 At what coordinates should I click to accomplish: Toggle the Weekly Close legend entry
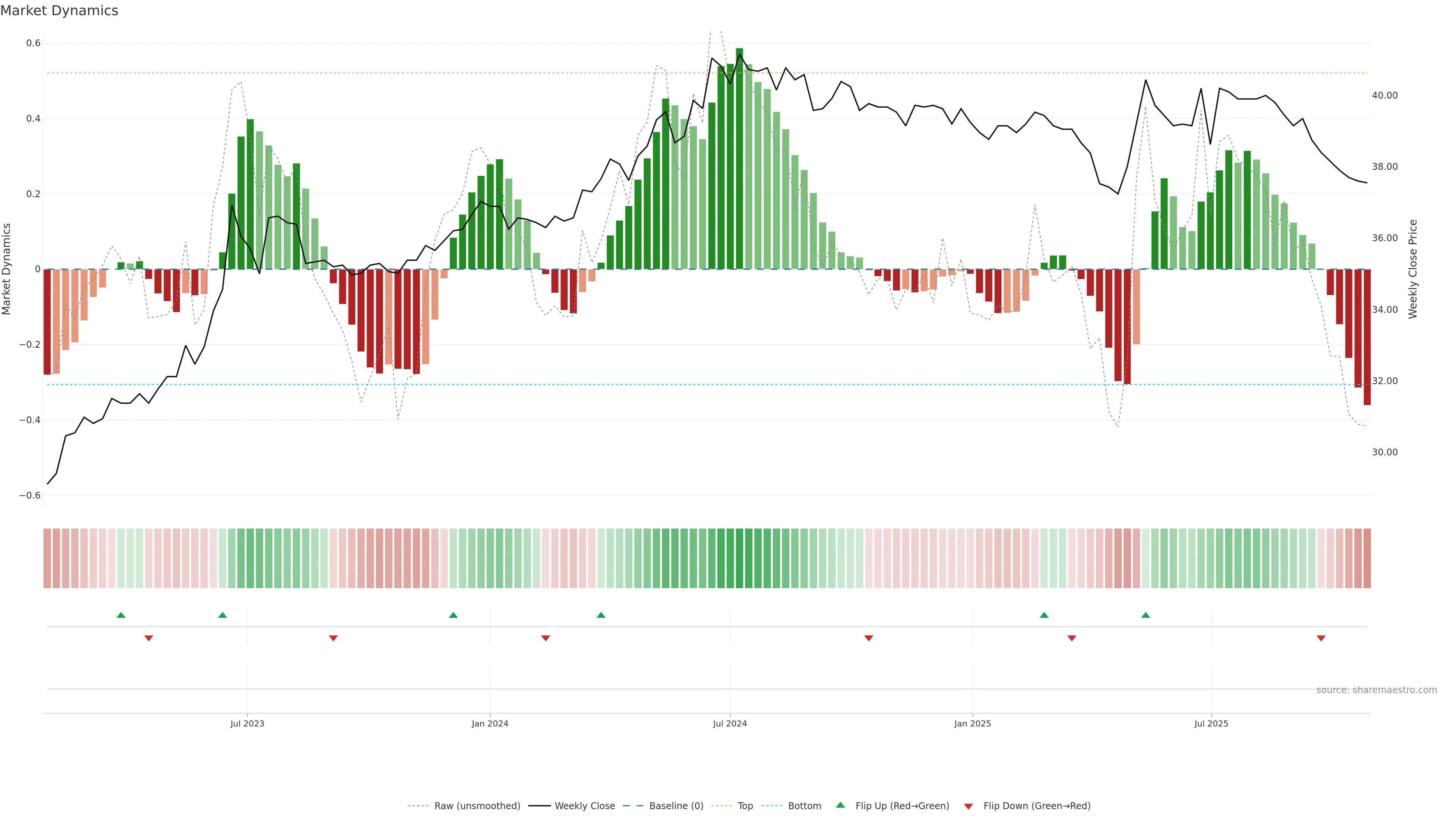click(584, 806)
